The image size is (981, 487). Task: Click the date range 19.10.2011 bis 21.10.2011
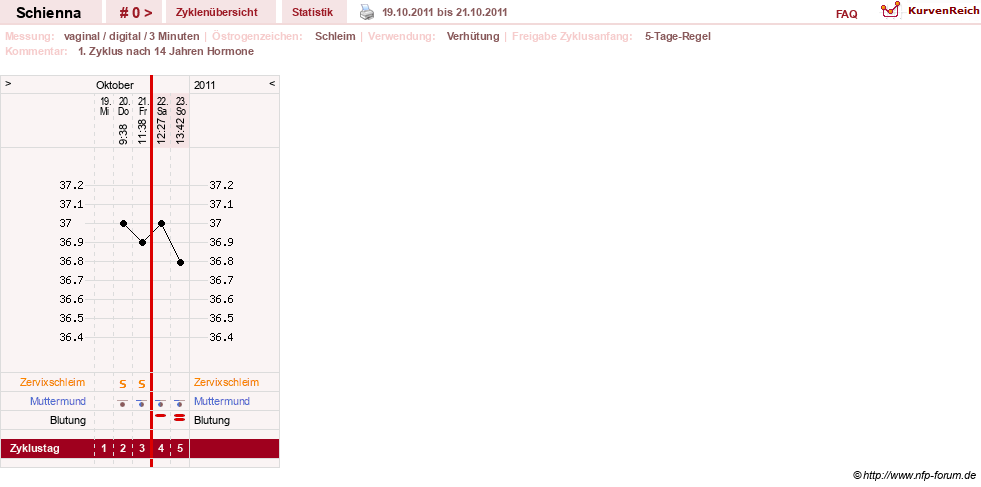click(x=445, y=13)
